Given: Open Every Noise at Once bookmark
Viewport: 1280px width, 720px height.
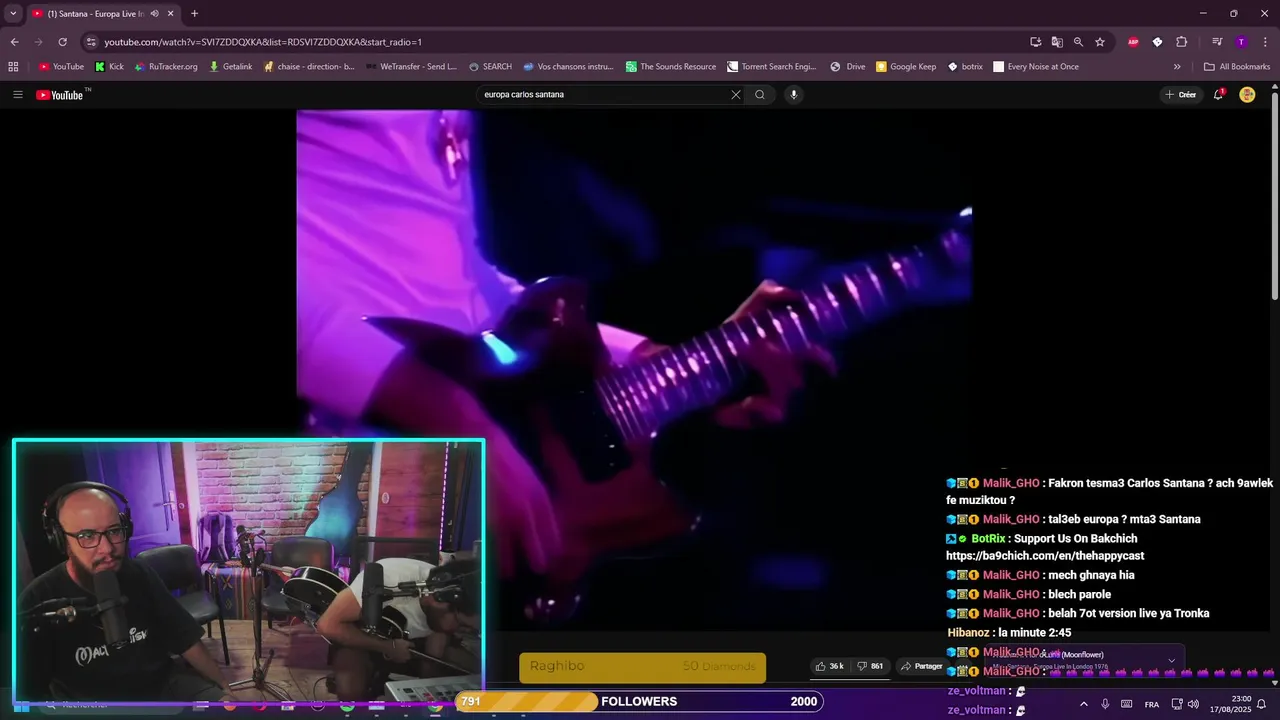Looking at the screenshot, I should point(1035,67).
